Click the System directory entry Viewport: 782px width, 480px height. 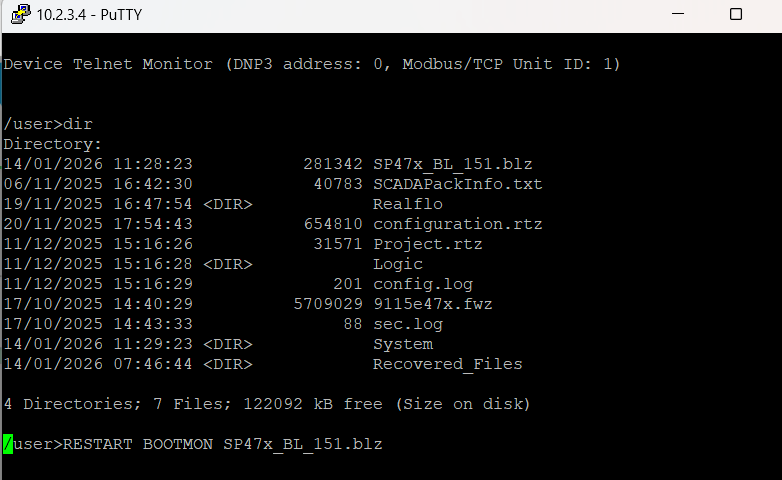(x=402, y=344)
